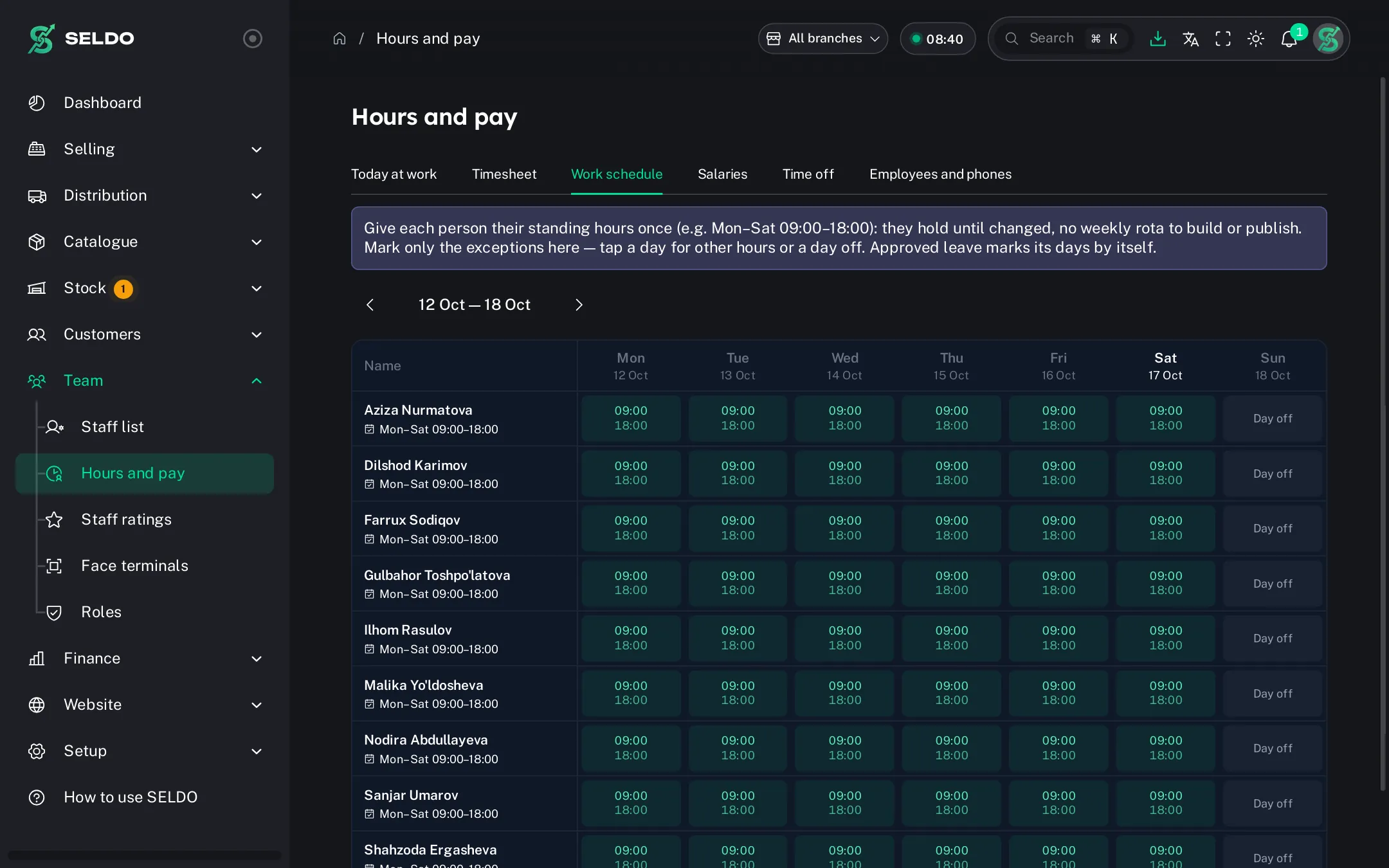The width and height of the screenshot is (1389, 868).
Task: Click the download icon in header
Action: (x=1157, y=39)
